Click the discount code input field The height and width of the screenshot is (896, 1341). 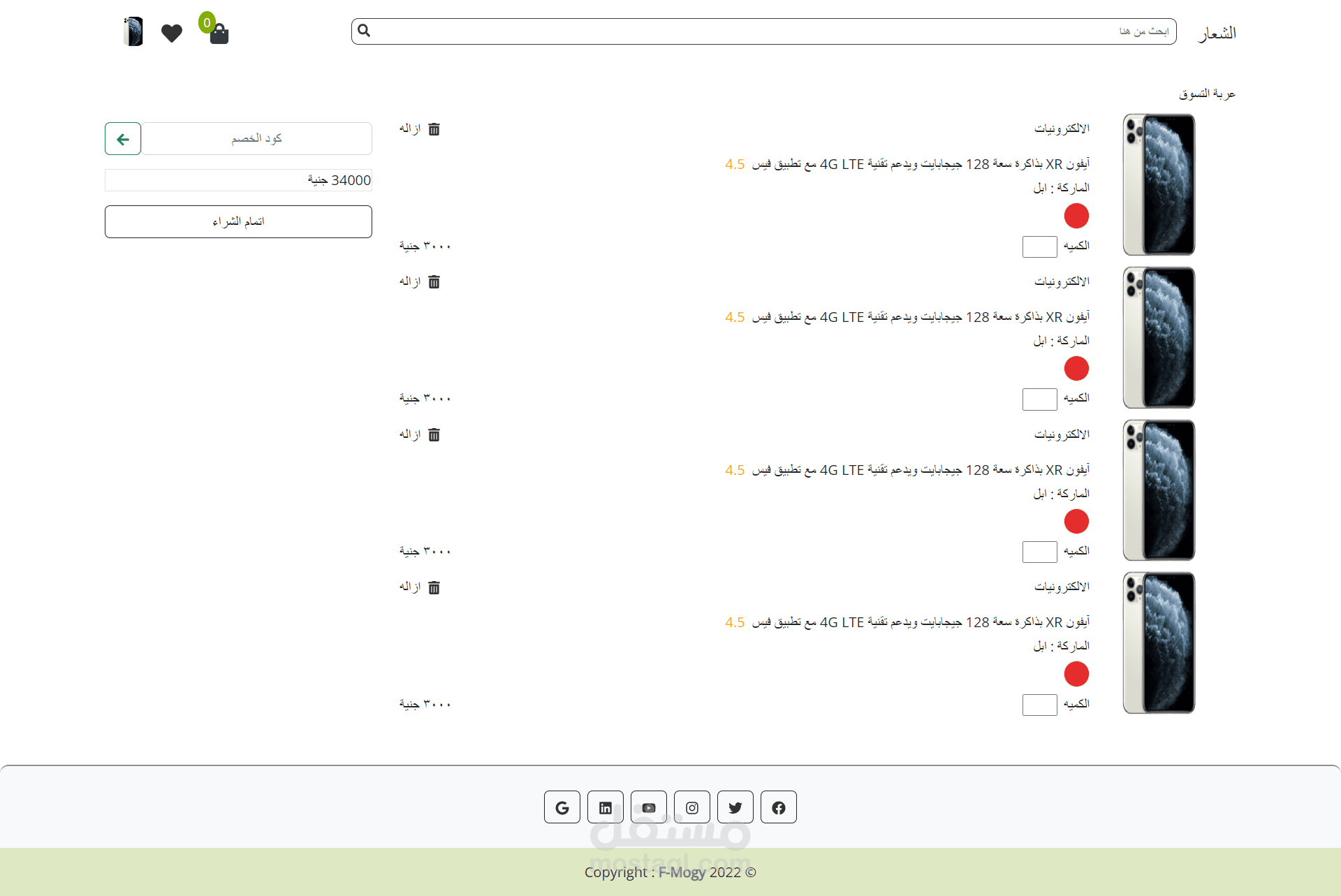pyautogui.click(x=256, y=139)
